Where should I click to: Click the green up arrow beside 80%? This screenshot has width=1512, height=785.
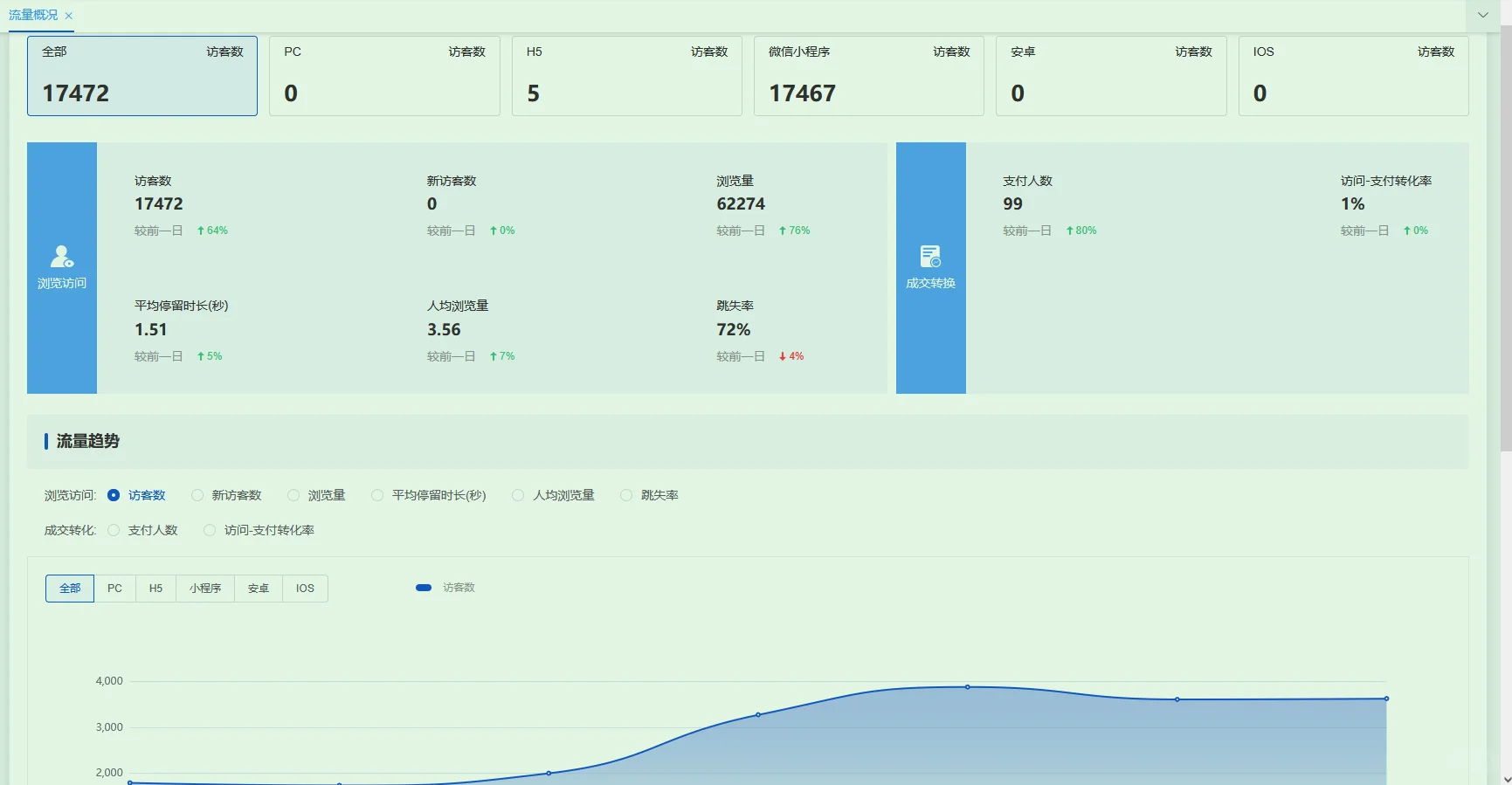pos(1069,231)
